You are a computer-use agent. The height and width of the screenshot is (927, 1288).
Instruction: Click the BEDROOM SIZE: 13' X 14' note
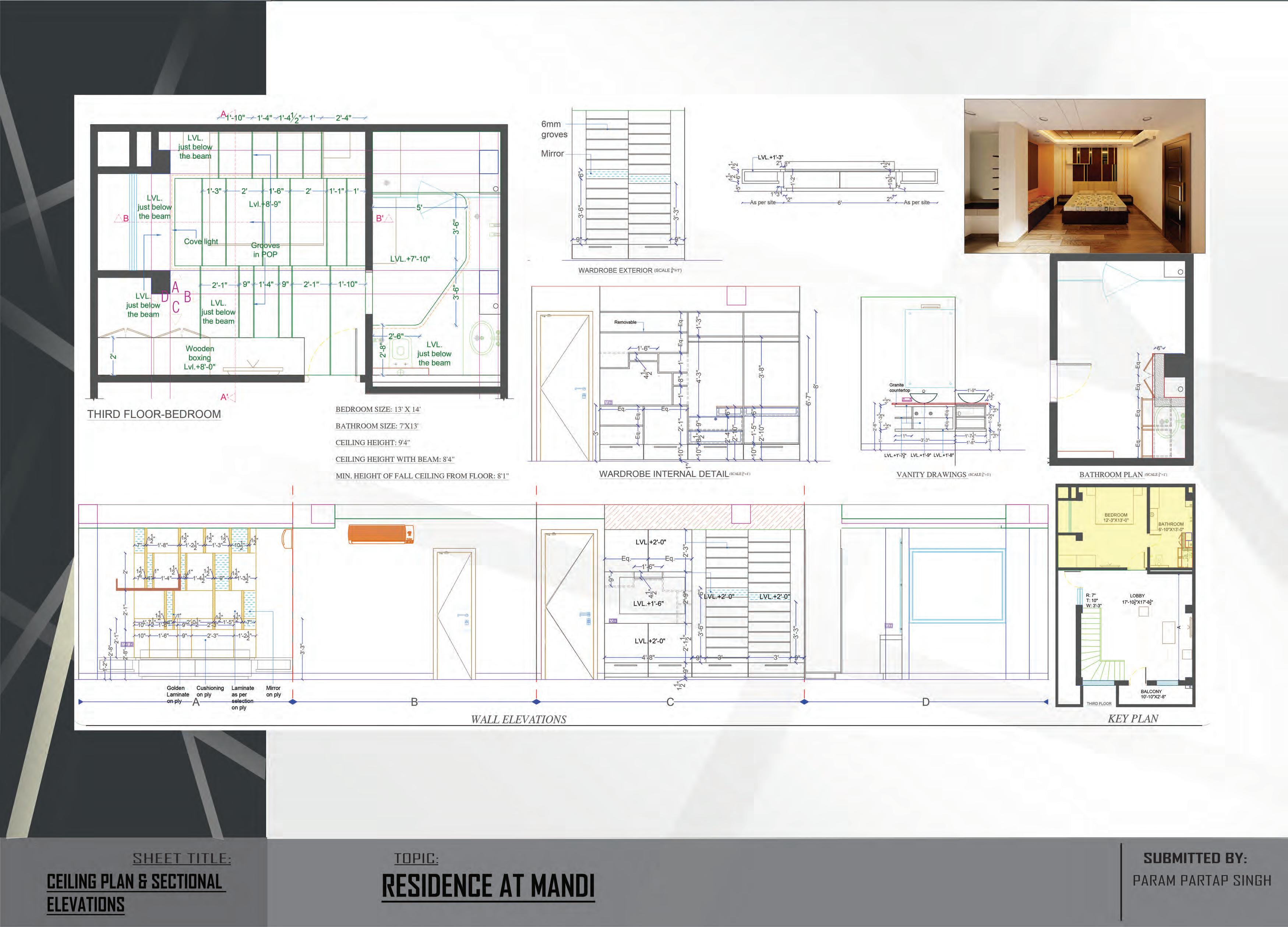(378, 409)
